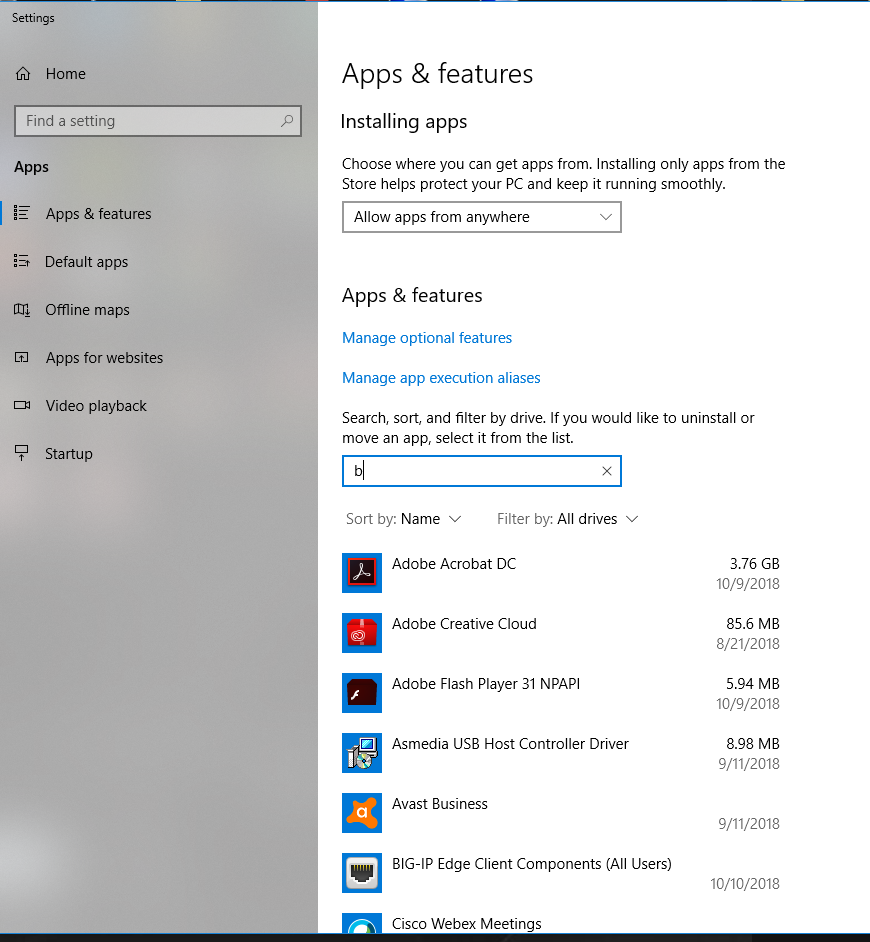The image size is (870, 942).
Task: Select Adobe Flash Player 31 NPAPI entry
Action: [485, 684]
